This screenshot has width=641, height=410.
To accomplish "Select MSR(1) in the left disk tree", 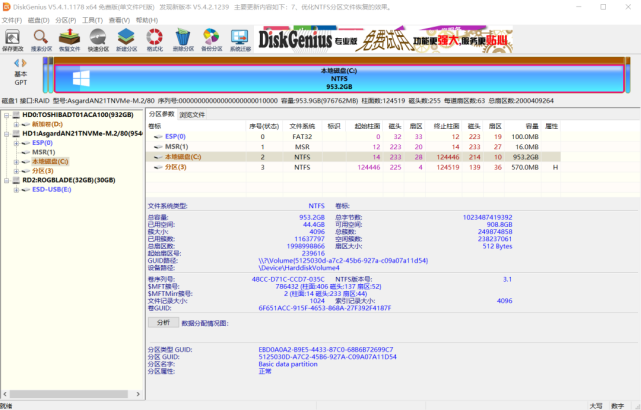I will (x=44, y=152).
